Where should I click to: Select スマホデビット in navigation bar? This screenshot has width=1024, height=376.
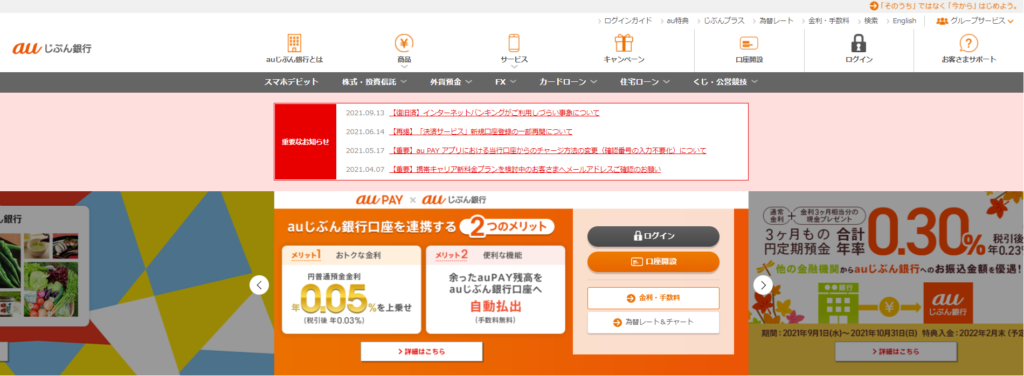coord(291,82)
